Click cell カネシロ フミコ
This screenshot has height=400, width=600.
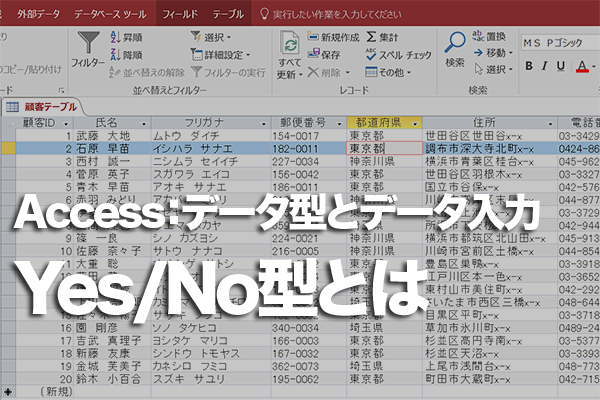(211, 366)
